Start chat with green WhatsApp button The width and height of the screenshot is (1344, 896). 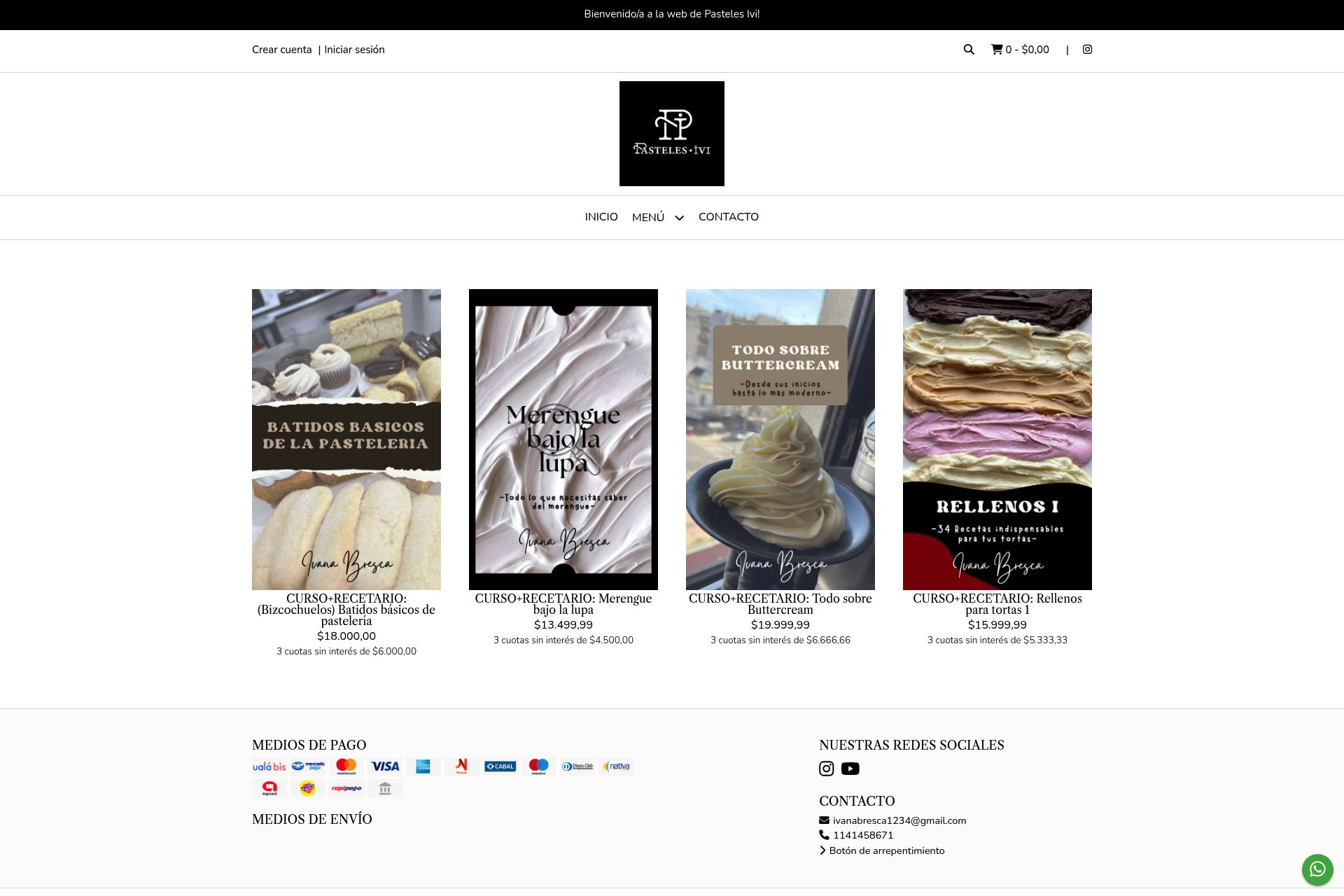[x=1317, y=869]
